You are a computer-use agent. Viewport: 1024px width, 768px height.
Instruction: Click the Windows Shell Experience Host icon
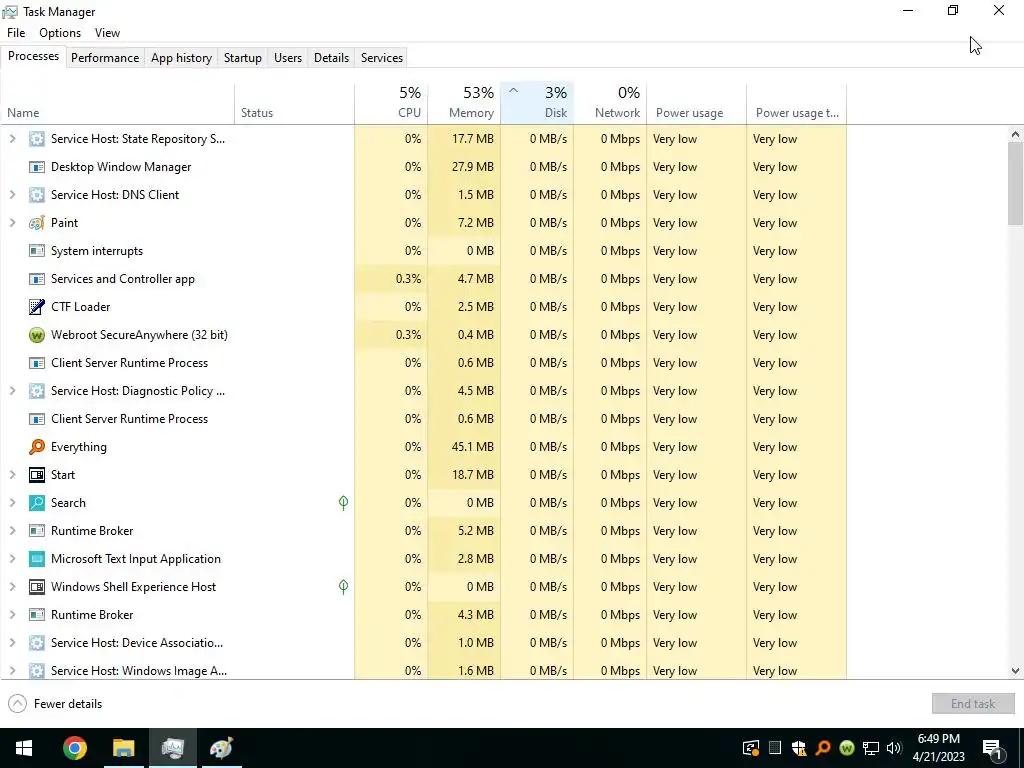click(x=37, y=586)
